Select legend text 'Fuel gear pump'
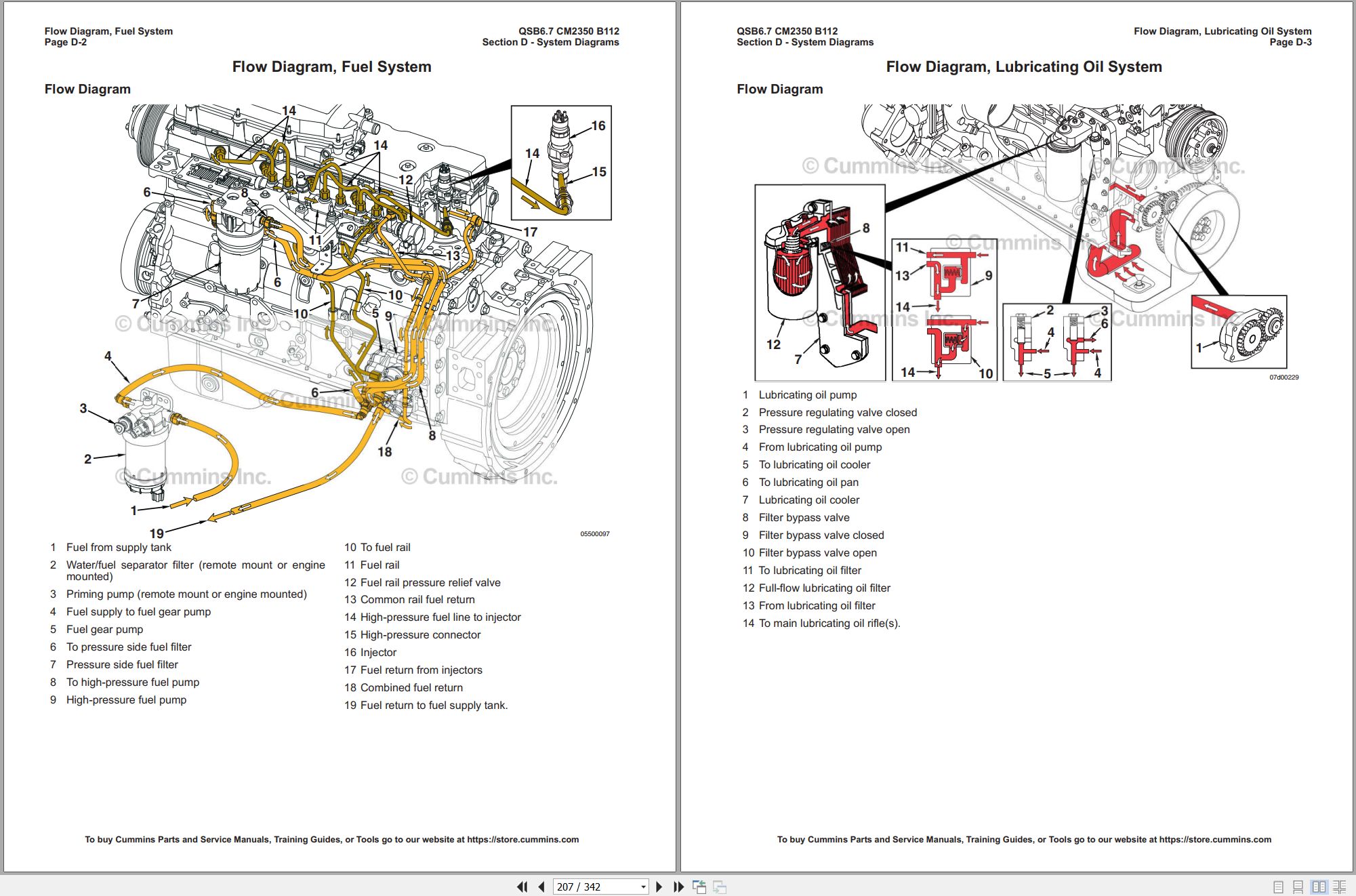 pyautogui.click(x=104, y=629)
